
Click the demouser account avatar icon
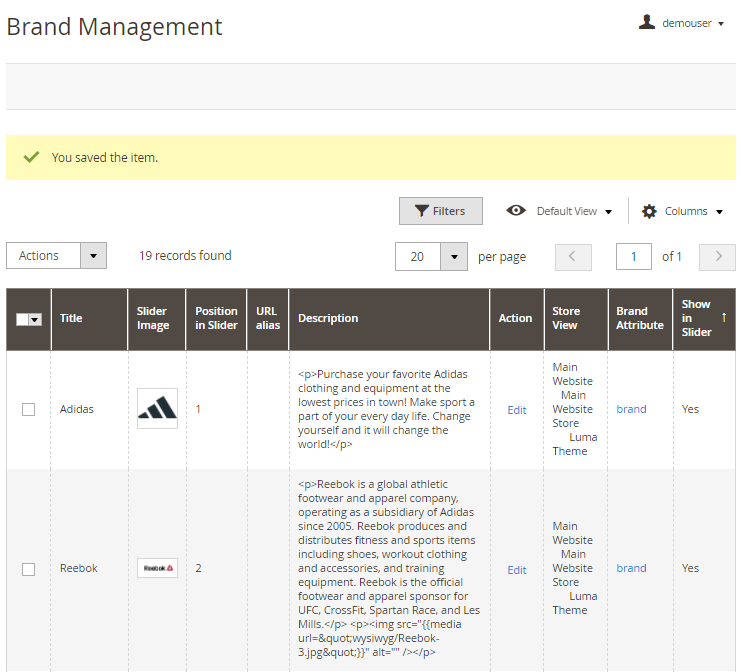pyautogui.click(x=647, y=22)
